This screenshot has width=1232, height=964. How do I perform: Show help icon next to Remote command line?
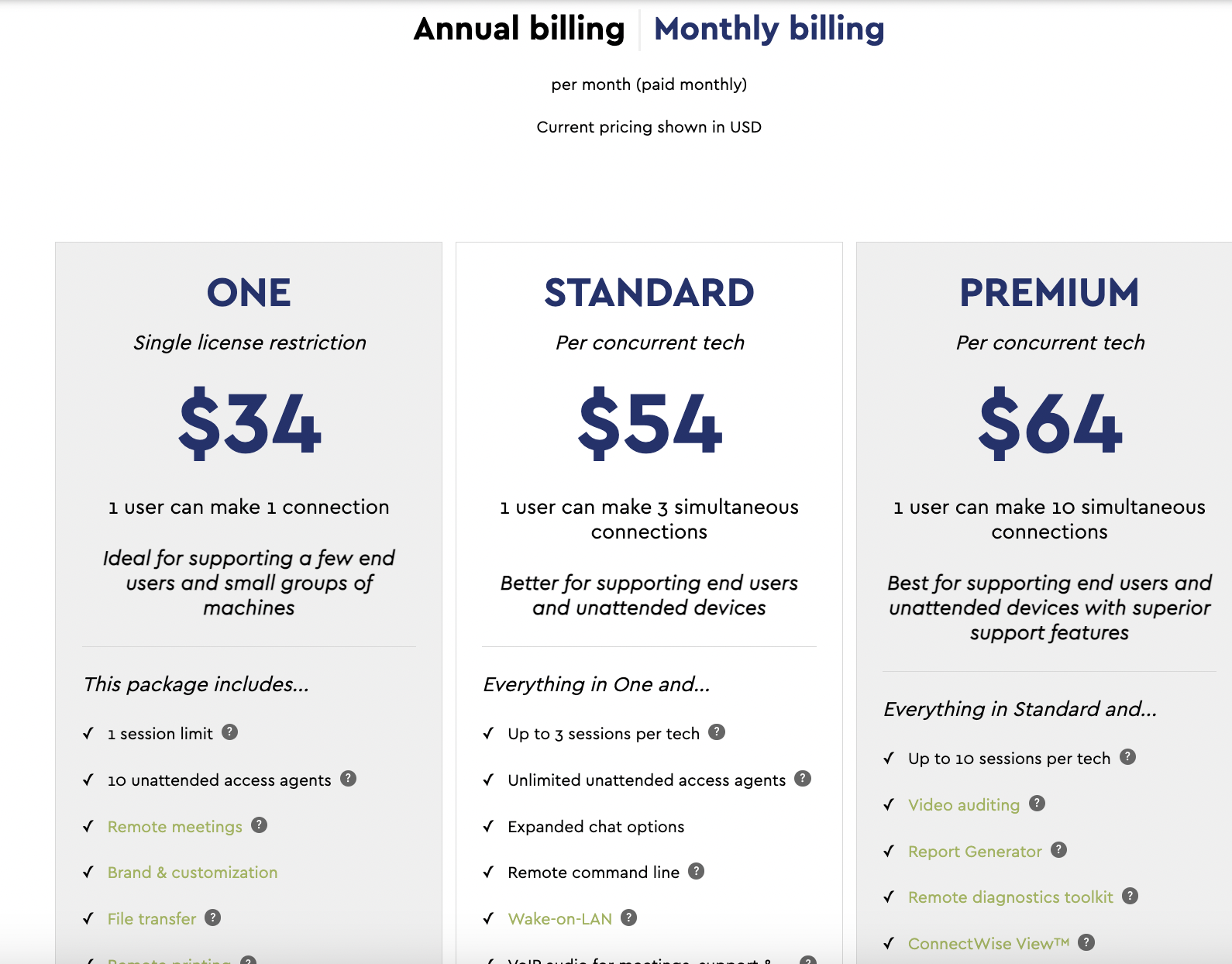(697, 871)
